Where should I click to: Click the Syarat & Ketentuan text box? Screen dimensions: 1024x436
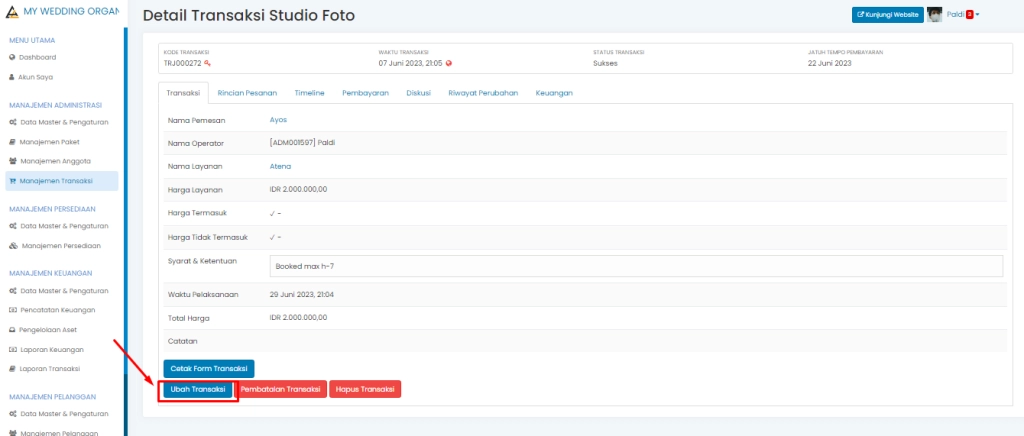636,266
